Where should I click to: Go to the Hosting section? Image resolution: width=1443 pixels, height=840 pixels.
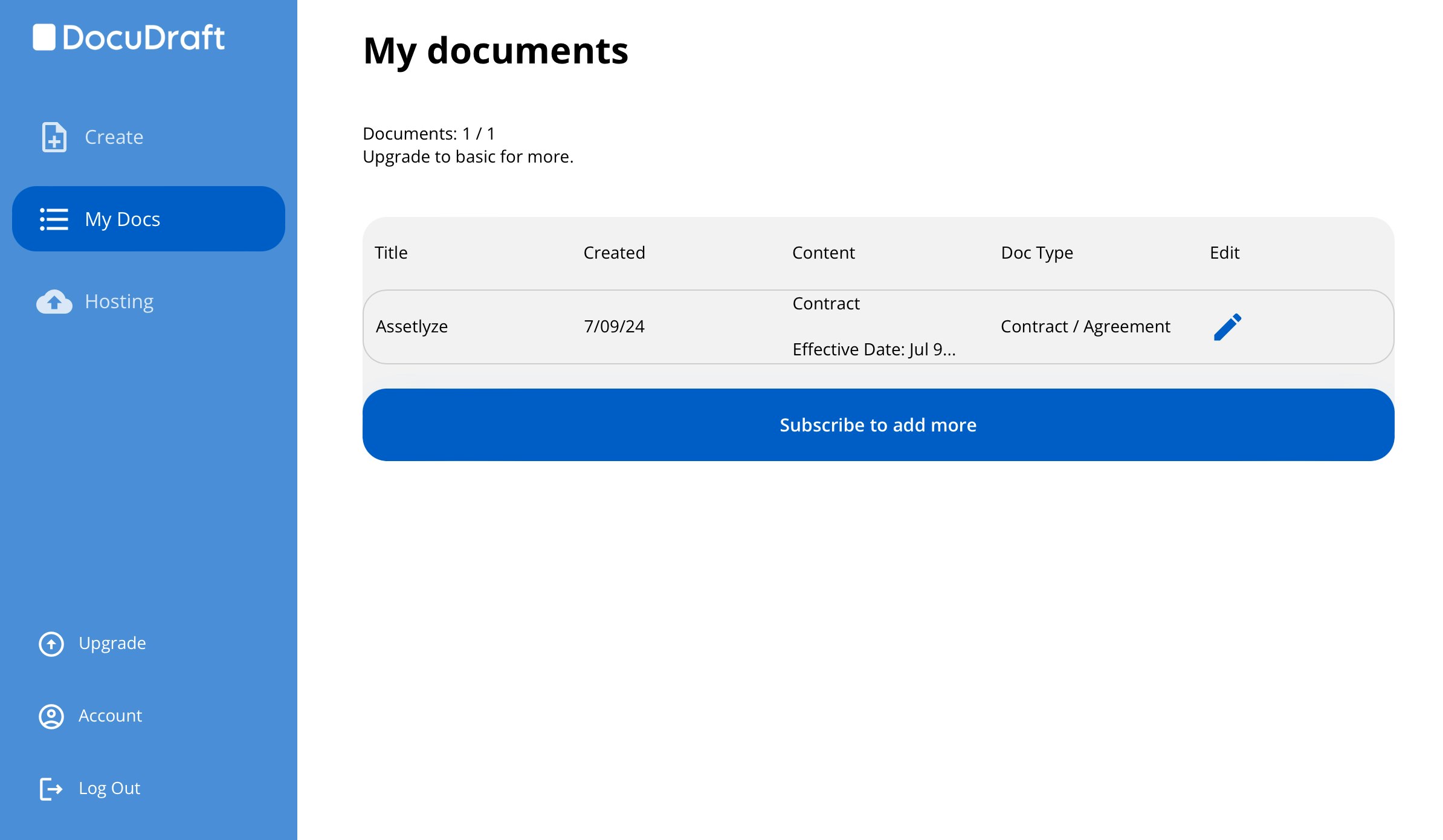tap(119, 302)
